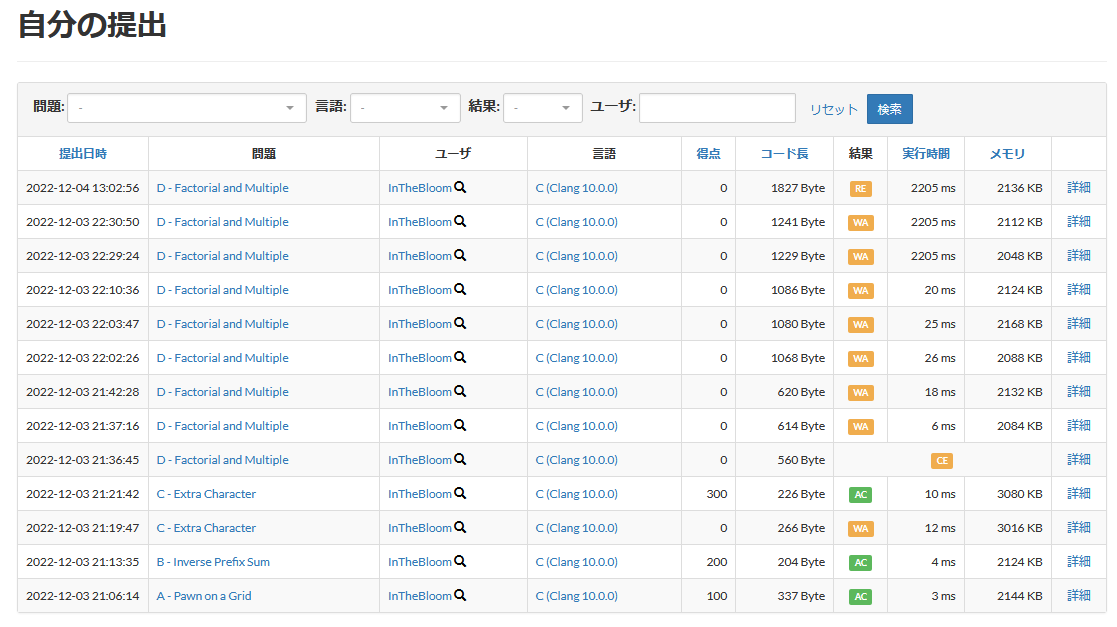Image resolution: width=1117 pixels, height=627 pixels.
Task: Open C - Extra Character in the 21:19:47 row
Action: click(x=206, y=528)
